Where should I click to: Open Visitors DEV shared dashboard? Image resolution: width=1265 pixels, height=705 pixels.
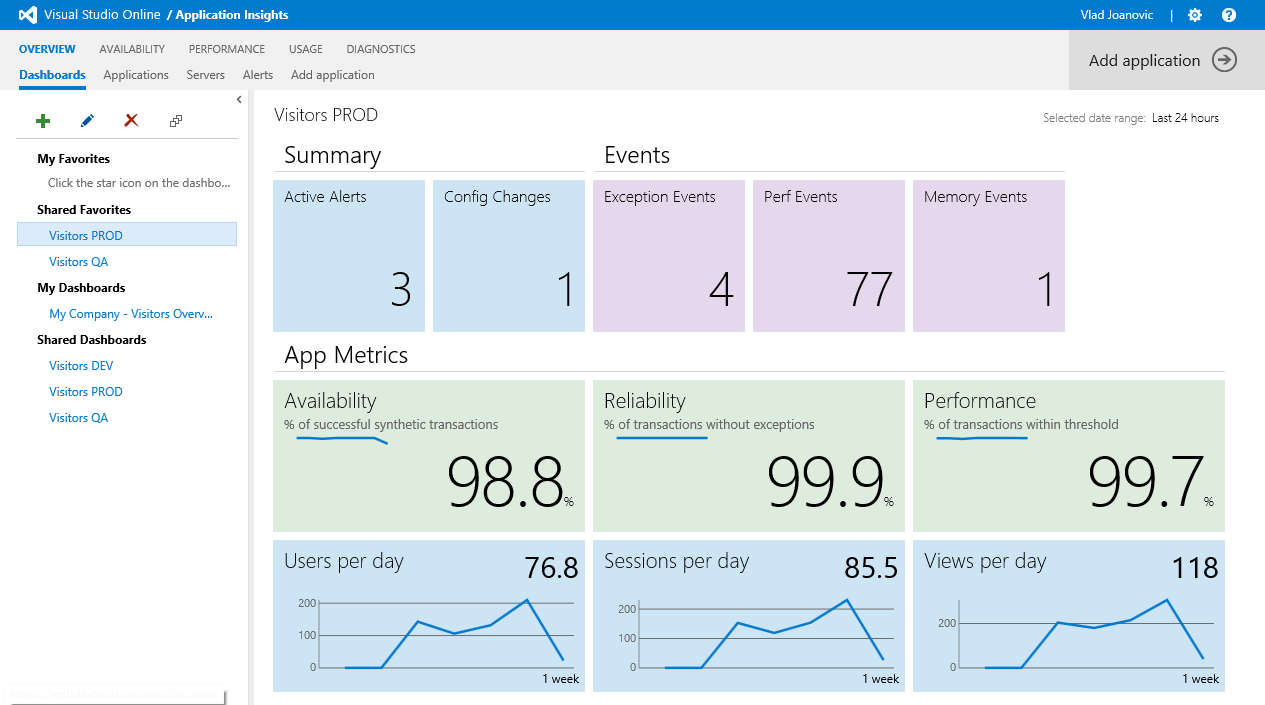pyautogui.click(x=81, y=366)
